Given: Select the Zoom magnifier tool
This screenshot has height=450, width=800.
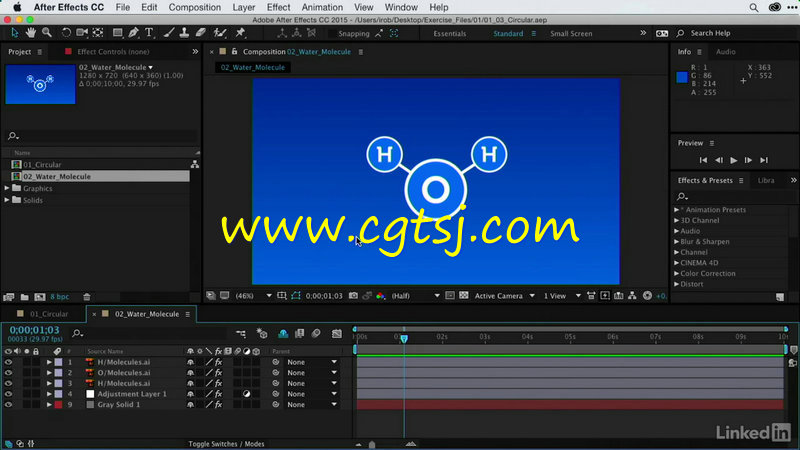Looking at the screenshot, I should point(47,33).
